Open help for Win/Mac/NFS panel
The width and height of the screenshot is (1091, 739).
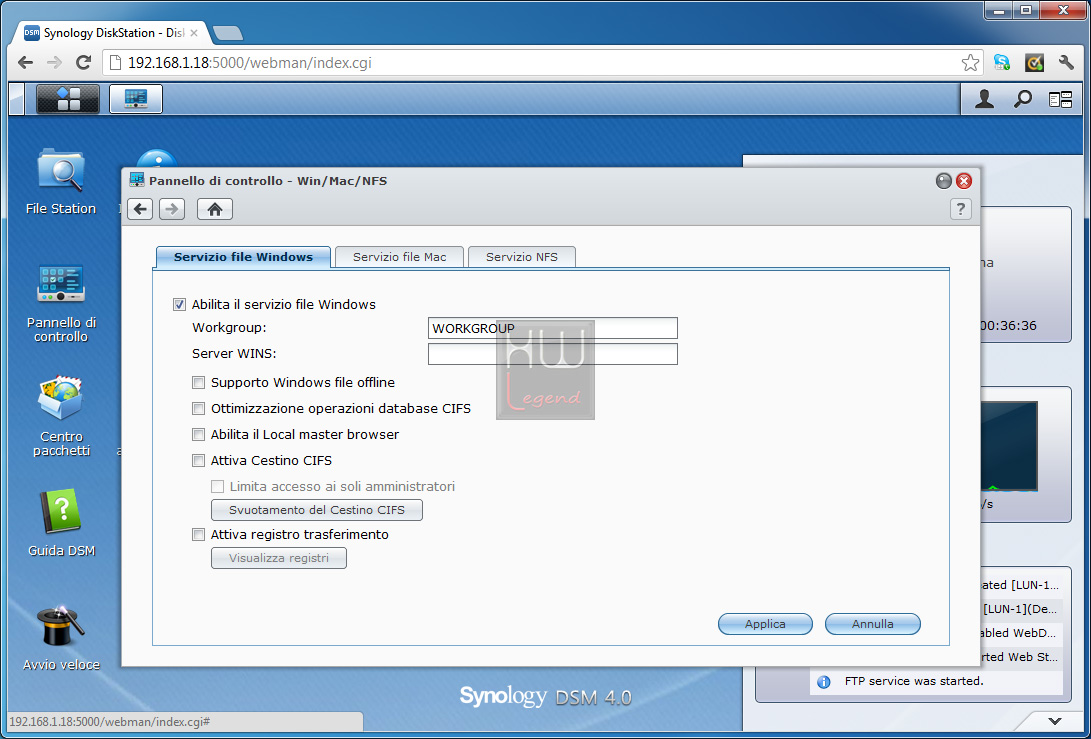click(960, 209)
